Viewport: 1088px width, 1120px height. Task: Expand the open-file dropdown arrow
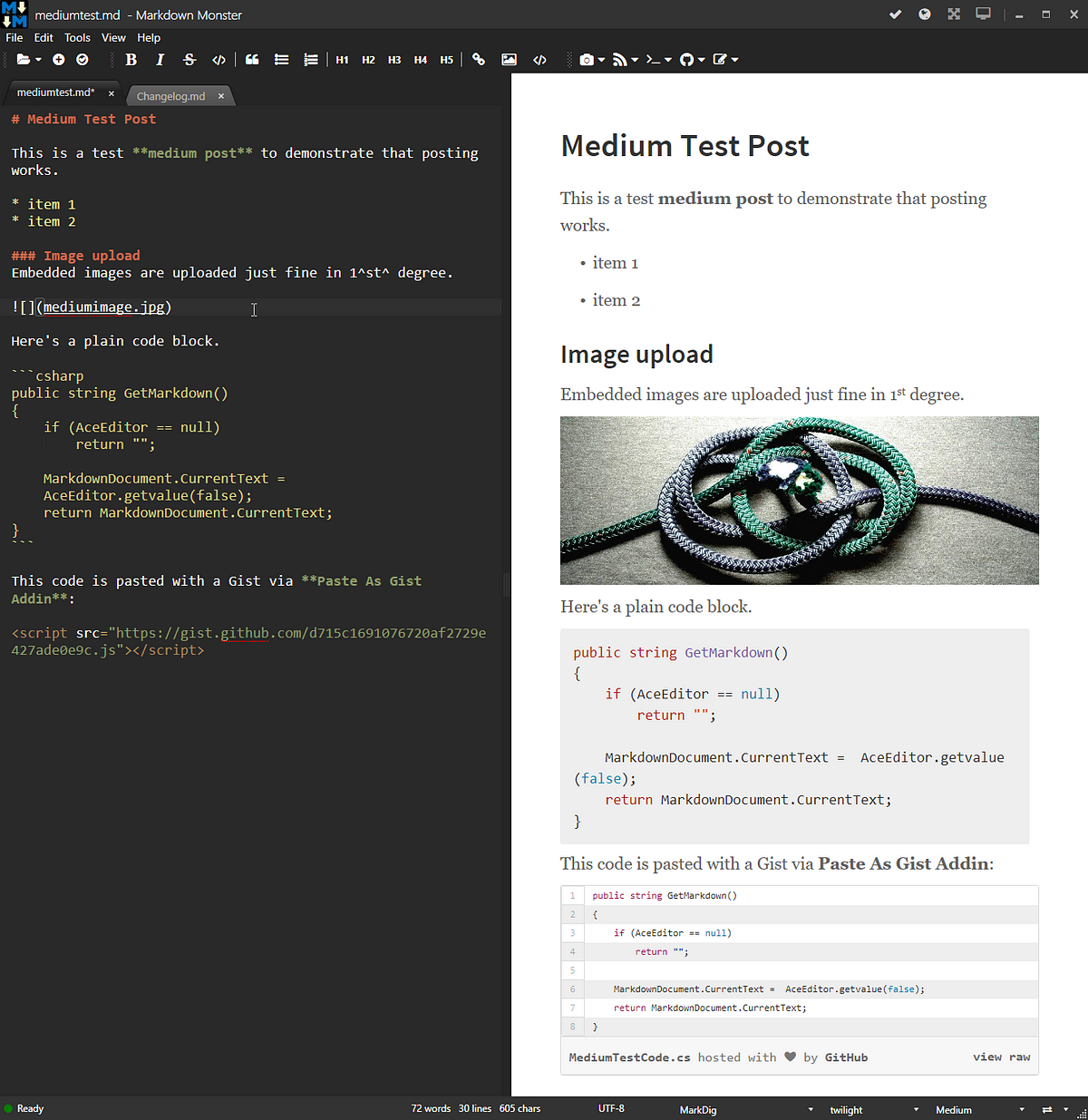click(38, 60)
